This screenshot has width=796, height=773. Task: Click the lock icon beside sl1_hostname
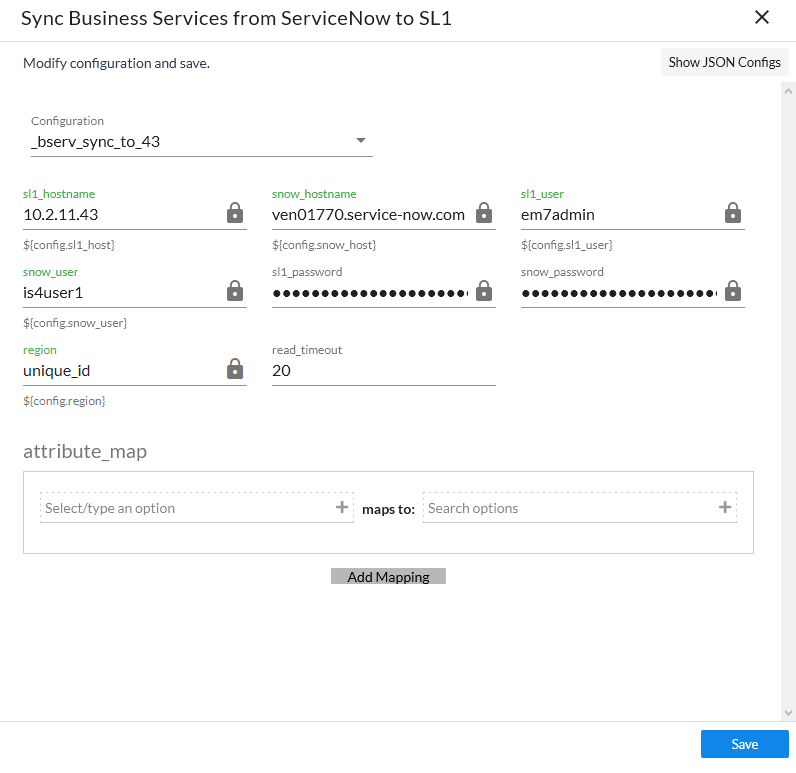234,213
